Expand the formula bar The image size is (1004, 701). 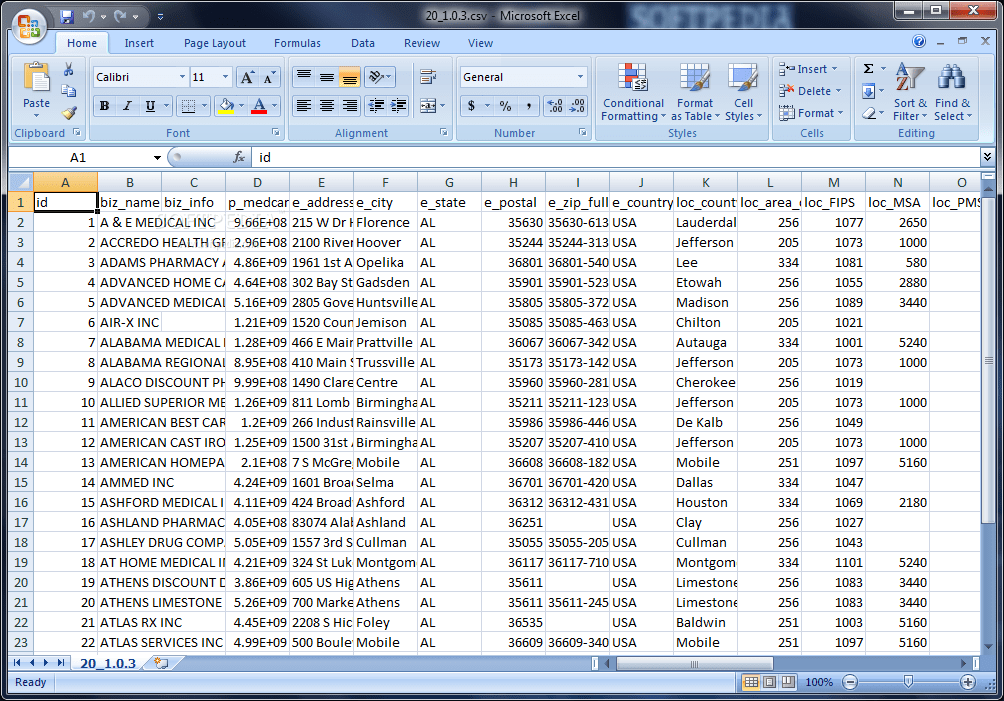point(987,157)
